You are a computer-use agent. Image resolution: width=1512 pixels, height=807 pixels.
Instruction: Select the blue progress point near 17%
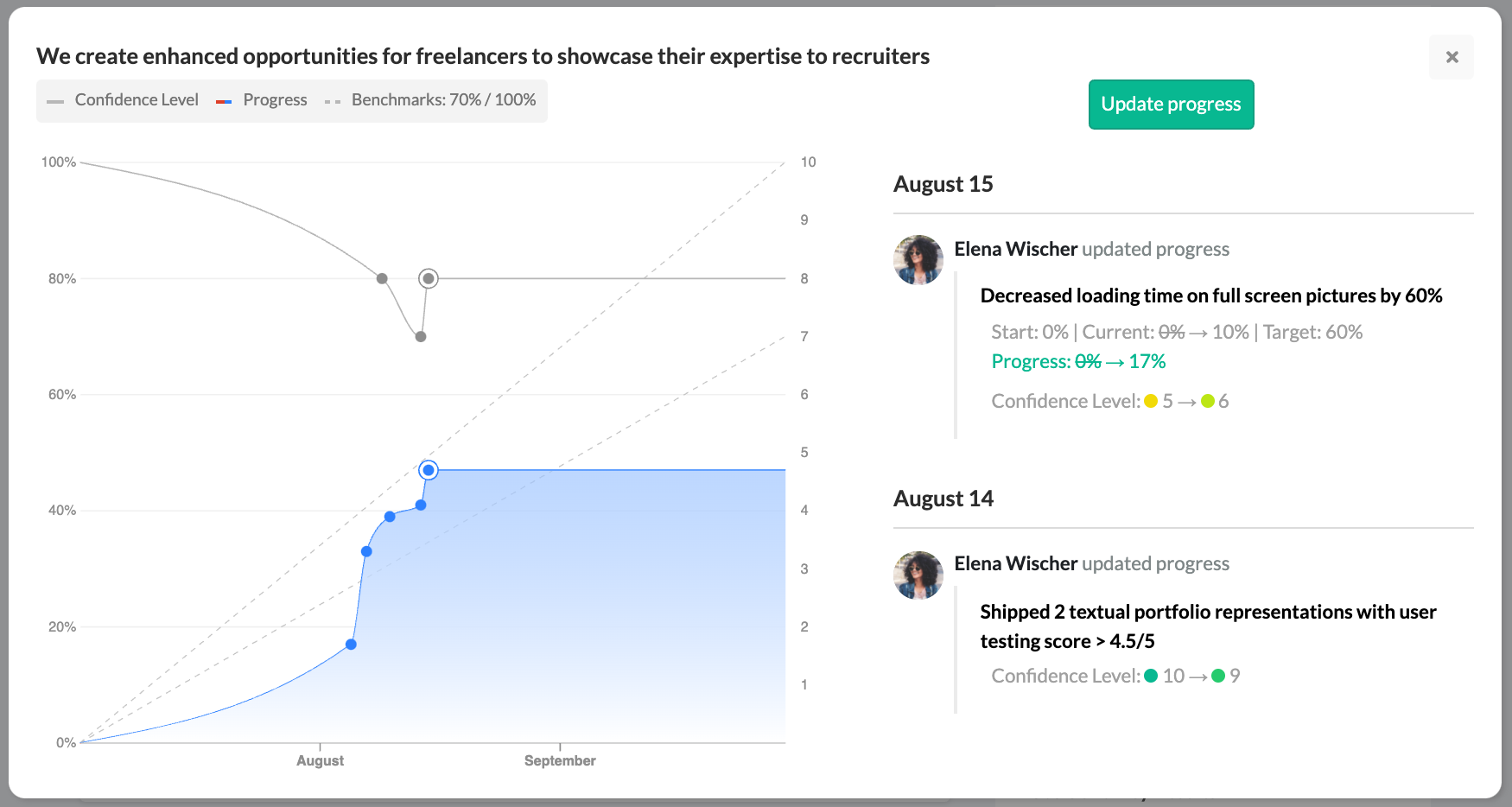tap(351, 645)
